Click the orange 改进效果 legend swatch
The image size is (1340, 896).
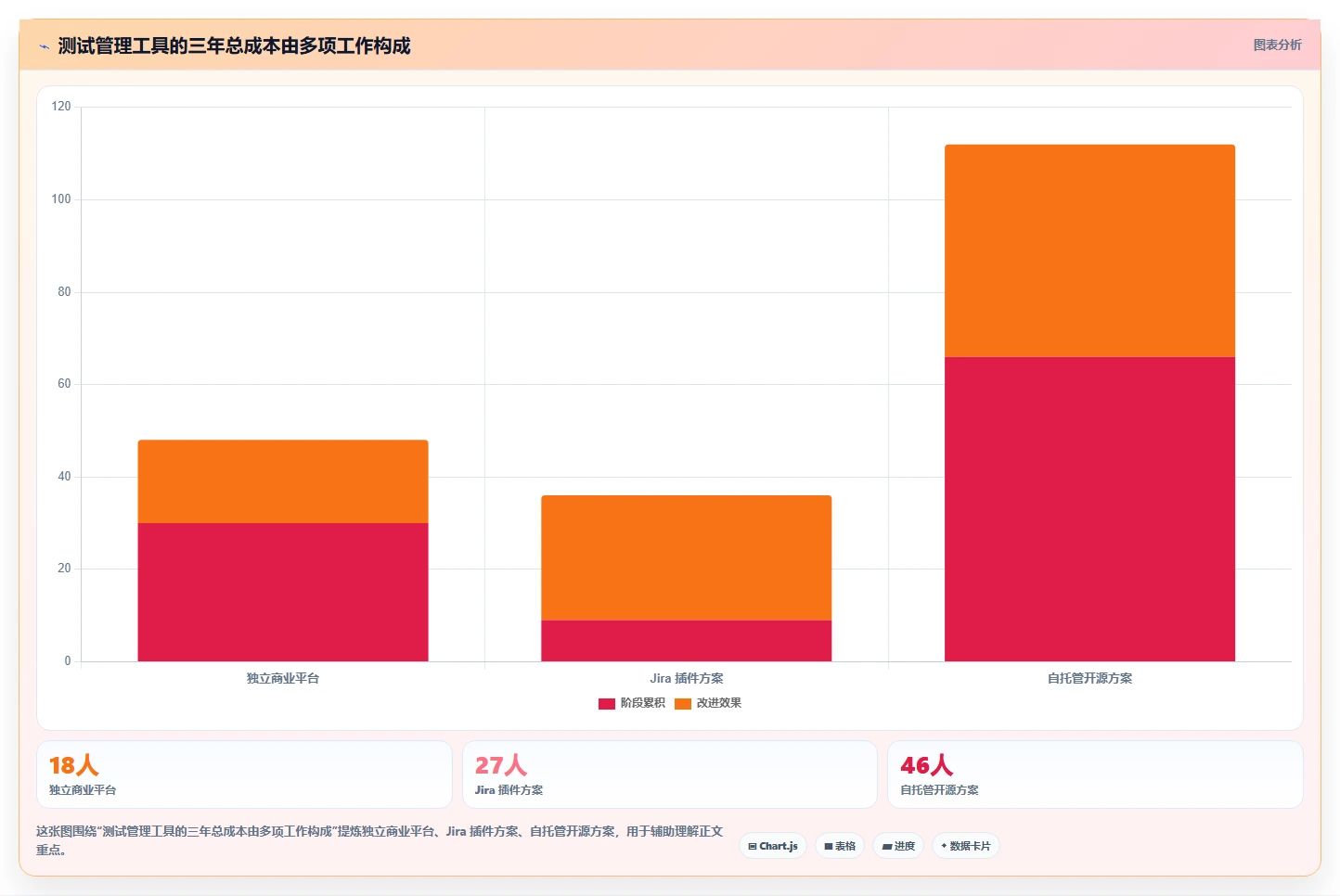point(683,703)
